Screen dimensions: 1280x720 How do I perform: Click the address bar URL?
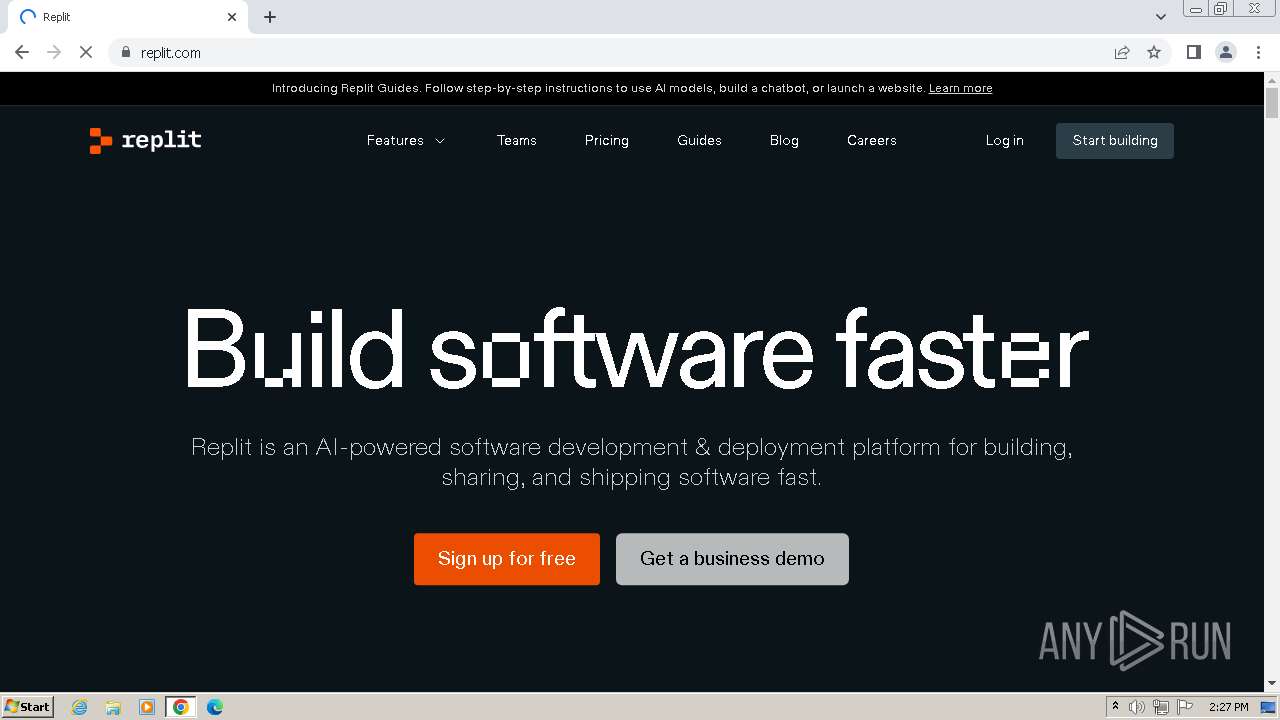(171, 52)
